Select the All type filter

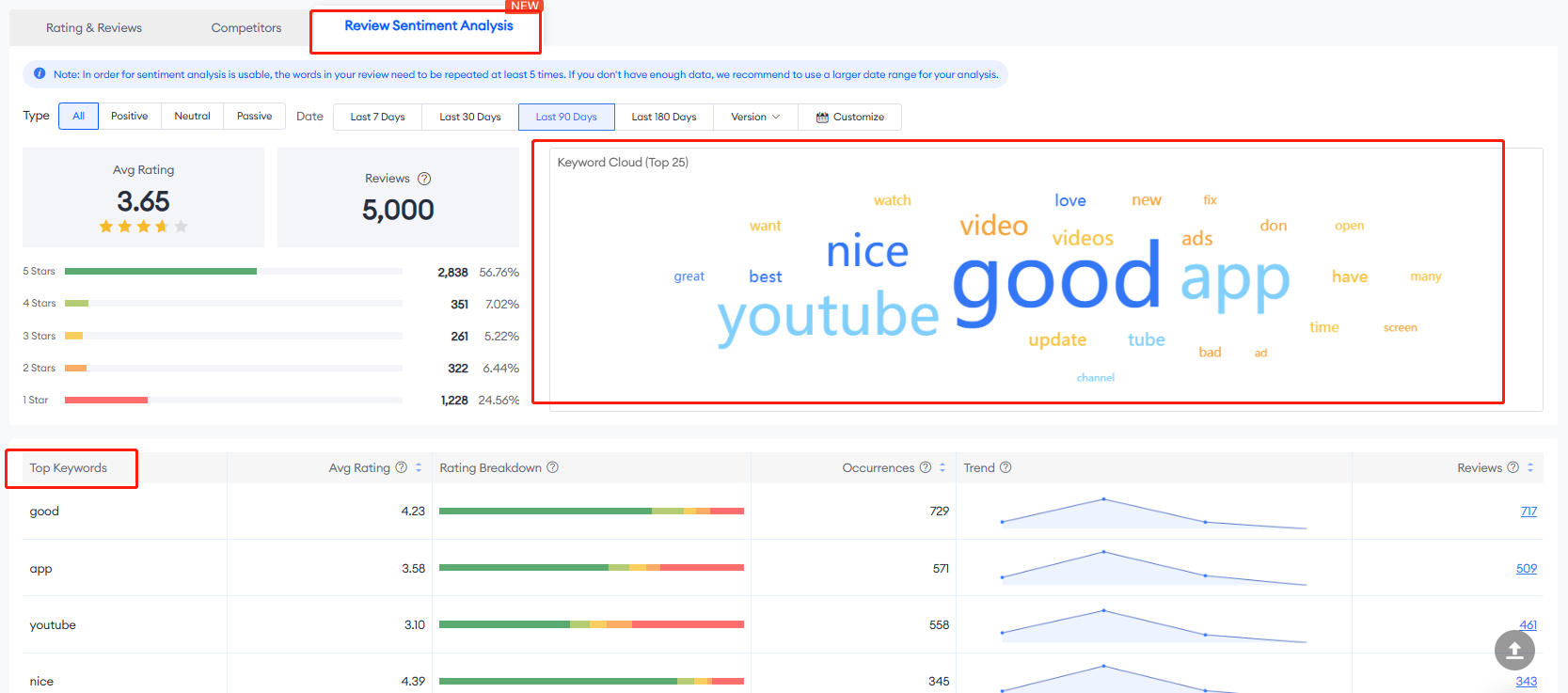[79, 117]
